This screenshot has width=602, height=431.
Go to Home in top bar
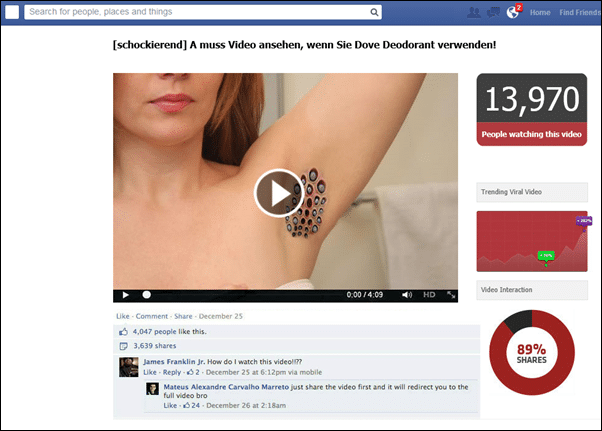click(x=540, y=13)
